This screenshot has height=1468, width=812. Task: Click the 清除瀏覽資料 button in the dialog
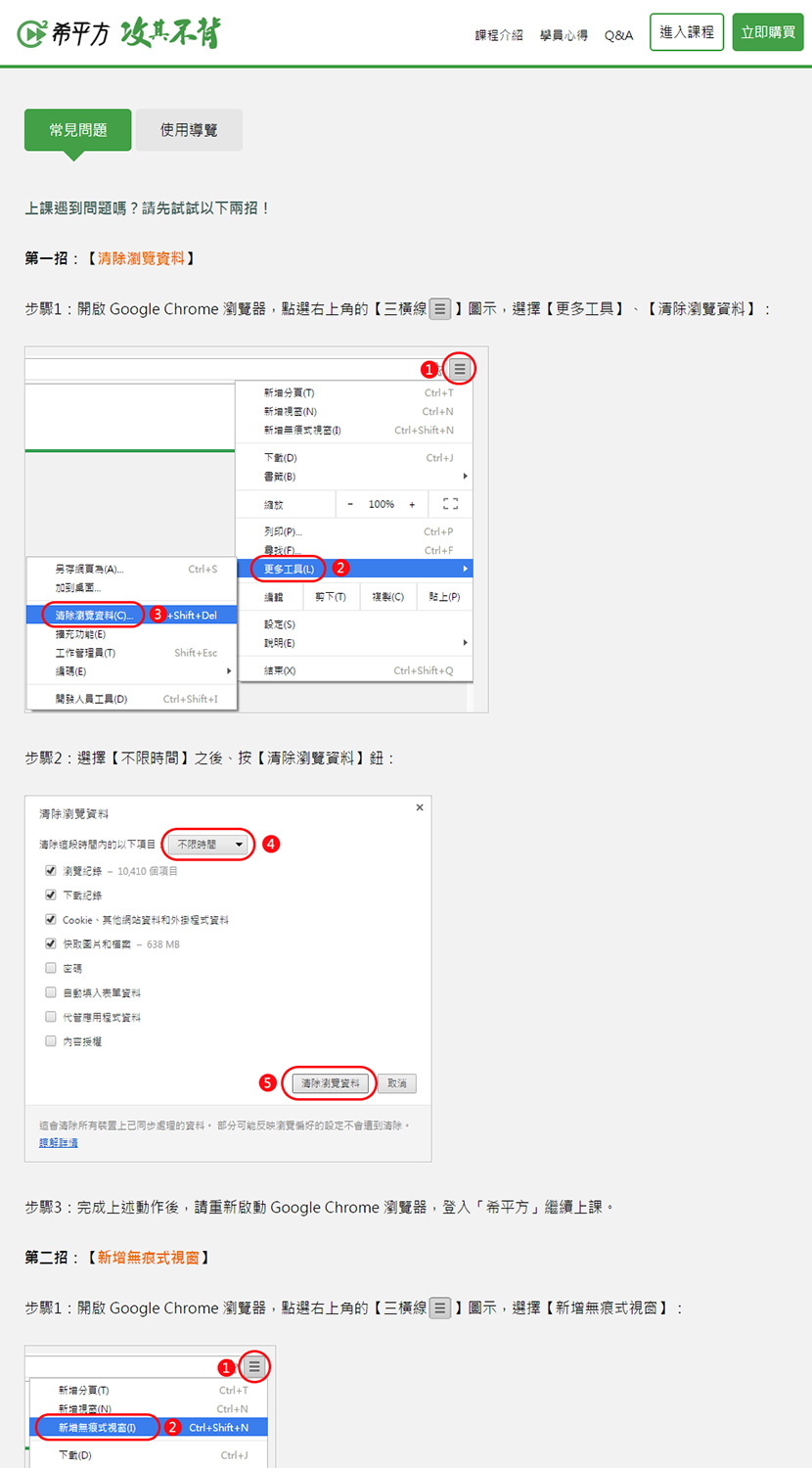point(330,1083)
